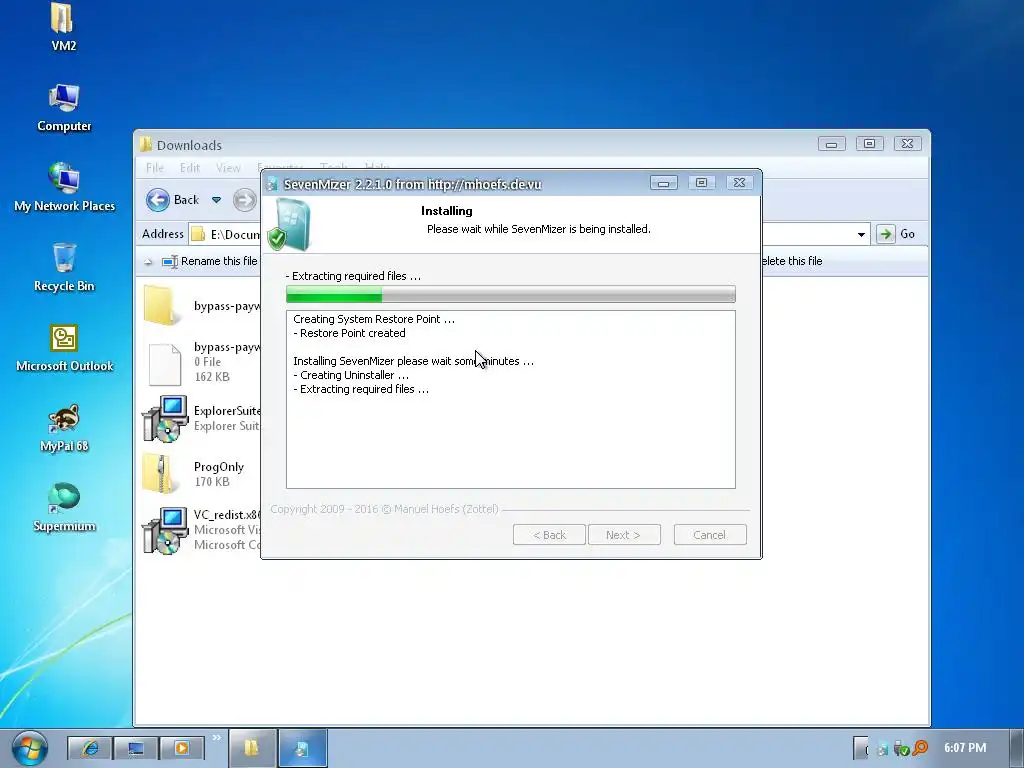Click the green-check device tray icon
Viewport: 1024px width, 768px height.
click(x=902, y=748)
